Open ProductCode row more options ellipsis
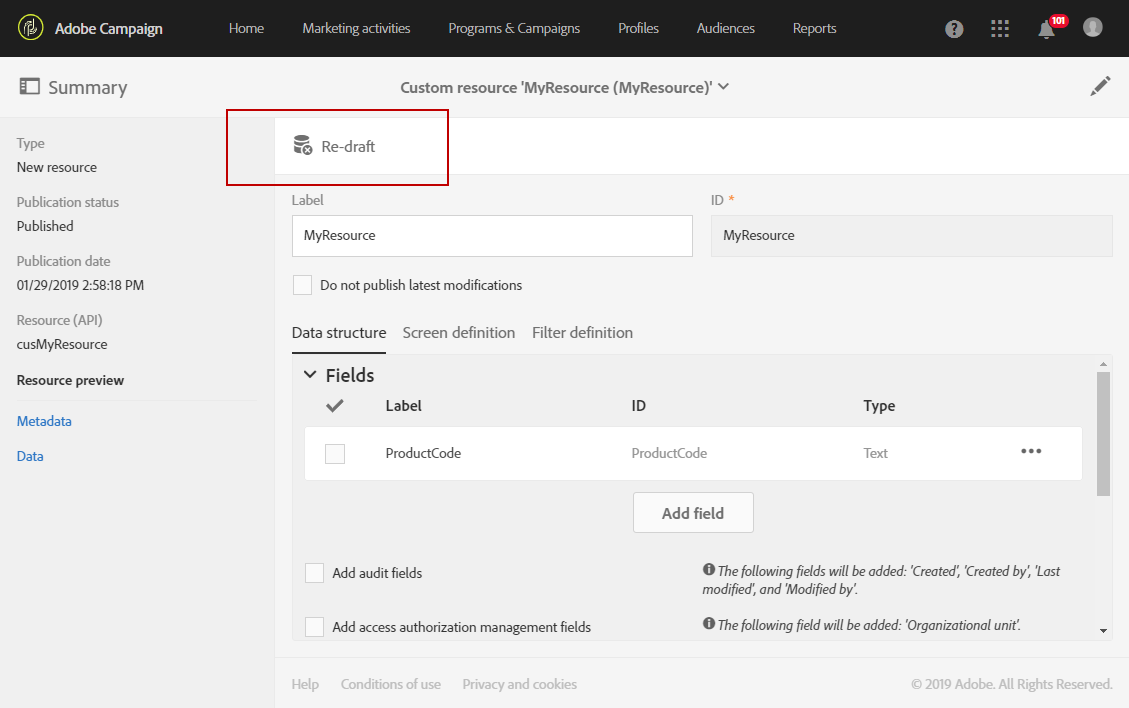Image resolution: width=1129 pixels, height=708 pixels. pos(1031,452)
